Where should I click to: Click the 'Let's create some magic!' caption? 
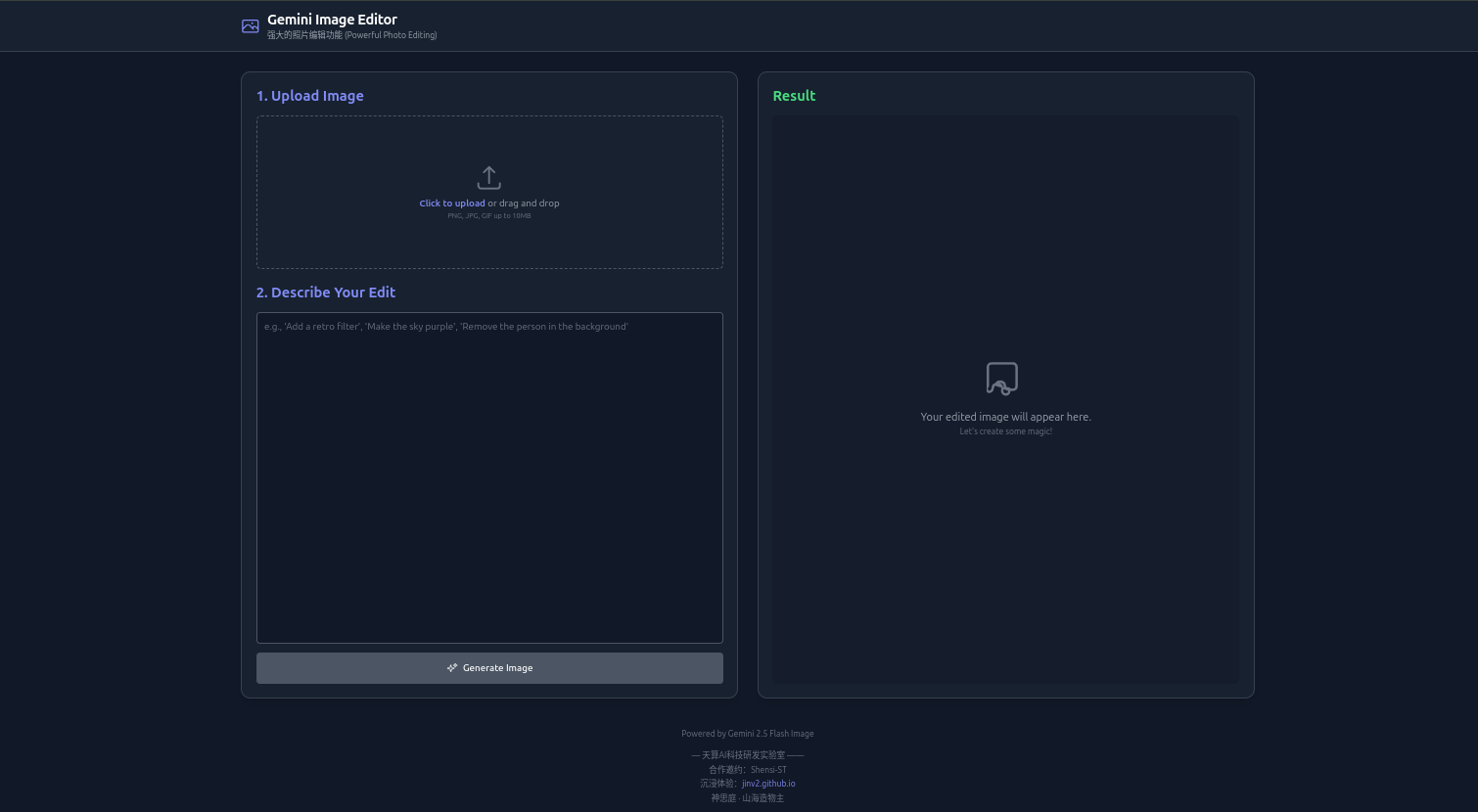[x=1005, y=431]
